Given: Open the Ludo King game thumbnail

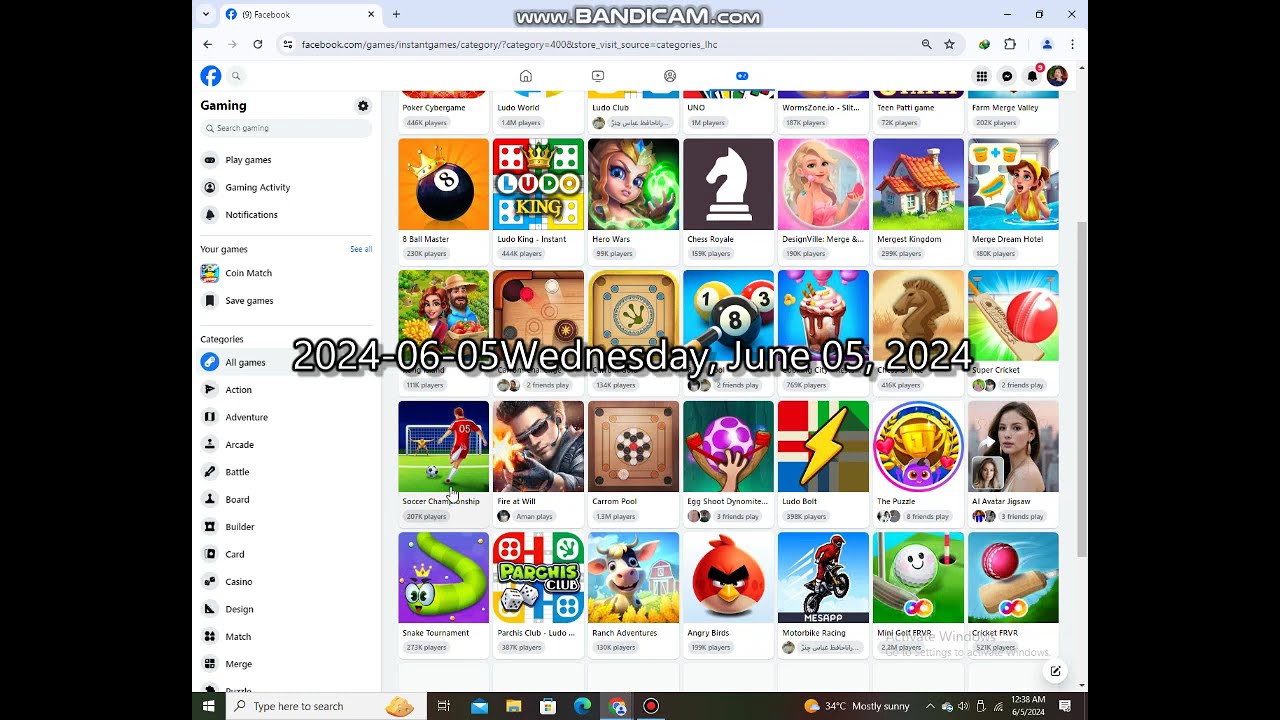Looking at the screenshot, I should (x=538, y=184).
